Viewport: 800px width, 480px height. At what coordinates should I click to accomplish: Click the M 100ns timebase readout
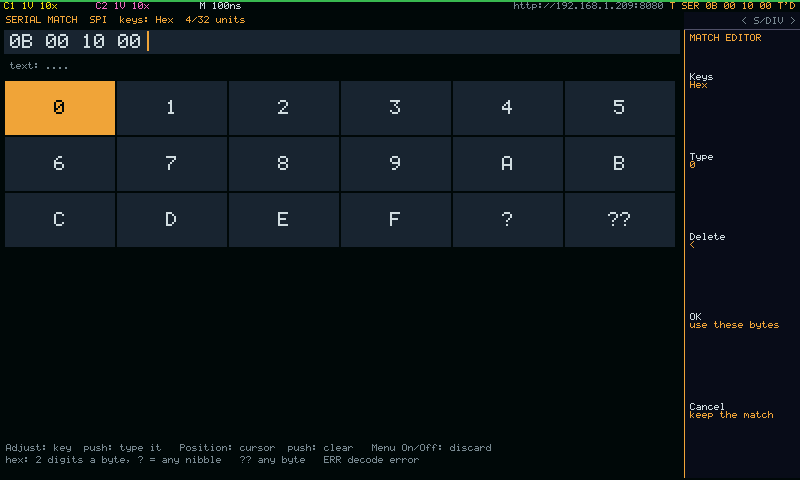click(220, 6)
